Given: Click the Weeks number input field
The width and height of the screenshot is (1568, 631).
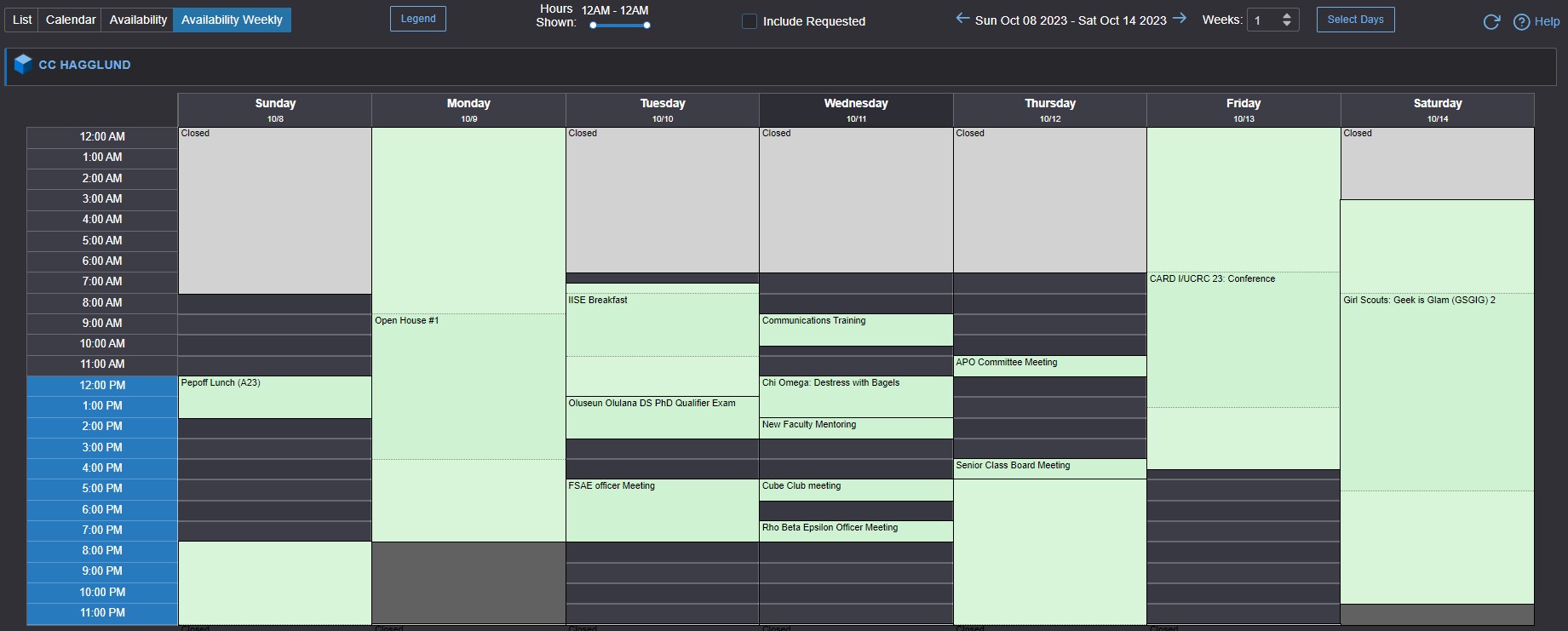Looking at the screenshot, I should click(1264, 20).
